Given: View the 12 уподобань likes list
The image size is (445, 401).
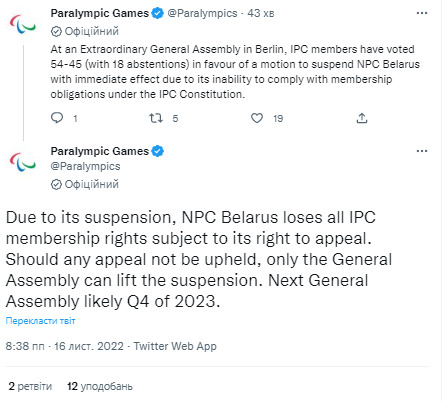Looking at the screenshot, I should (x=100, y=386).
